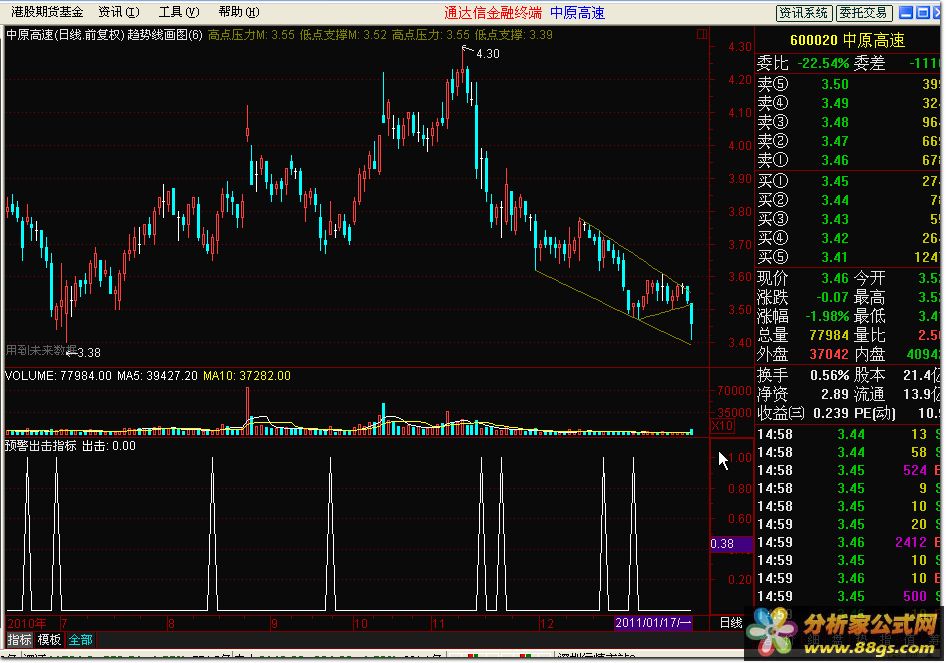The width and height of the screenshot is (946, 663).
Task: Open the 帮助(H) menu
Action: [x=239, y=12]
